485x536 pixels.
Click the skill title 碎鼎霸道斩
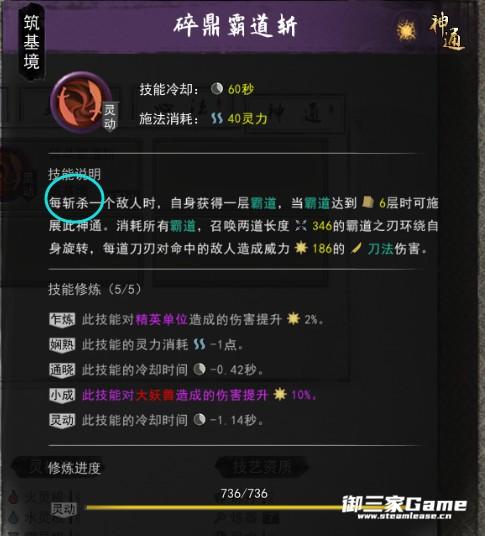pyautogui.click(x=235, y=26)
